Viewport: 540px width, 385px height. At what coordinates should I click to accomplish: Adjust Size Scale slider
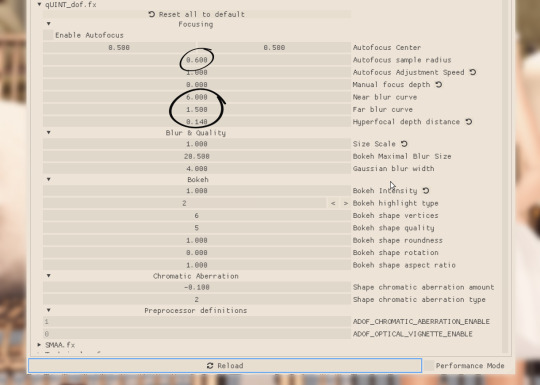point(197,144)
